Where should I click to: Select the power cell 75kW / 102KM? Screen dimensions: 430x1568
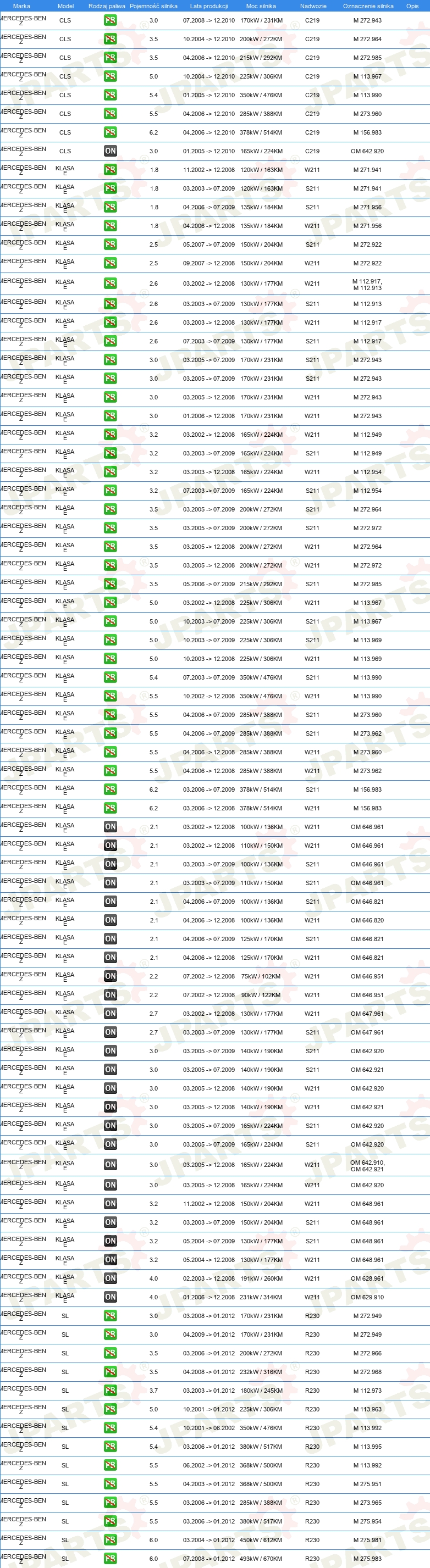[261, 976]
